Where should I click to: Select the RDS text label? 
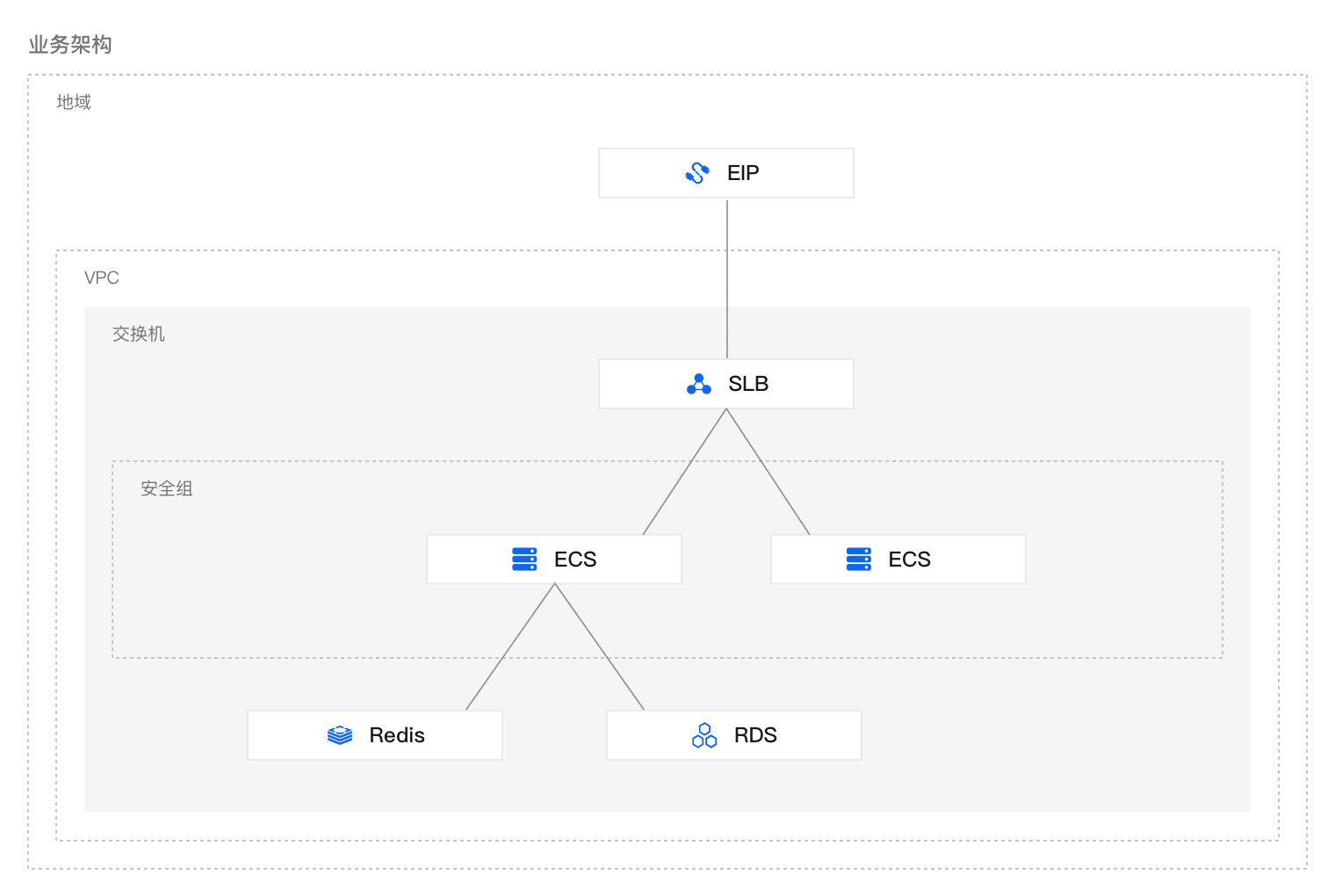755,735
